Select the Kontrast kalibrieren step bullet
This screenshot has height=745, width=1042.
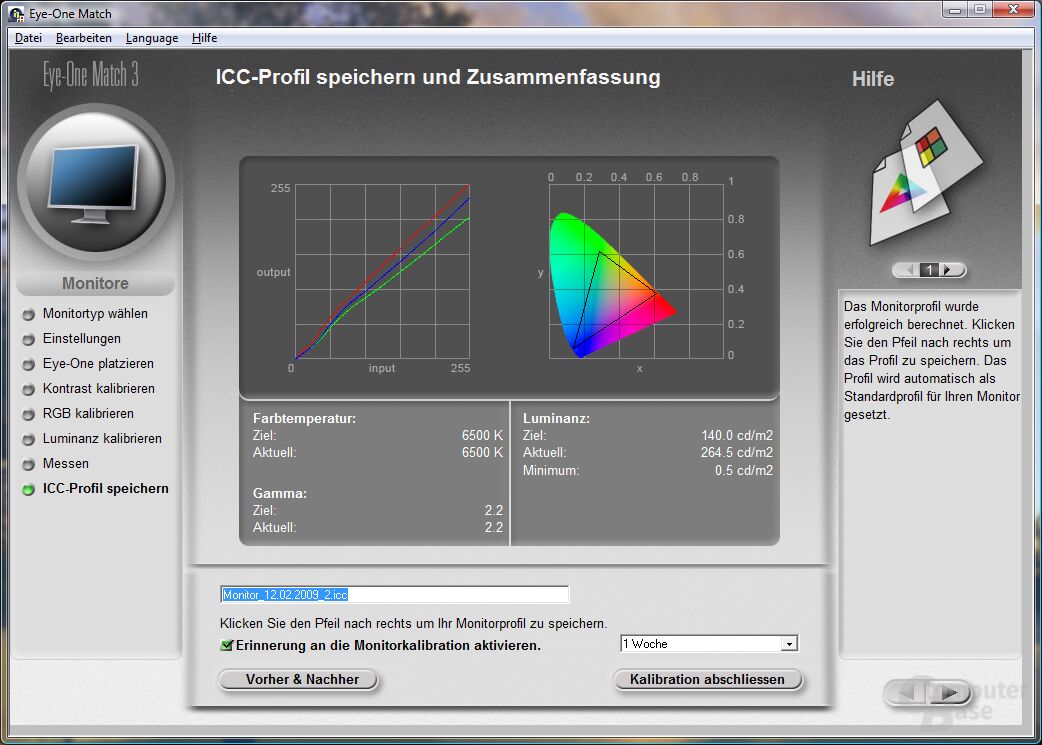[29, 389]
